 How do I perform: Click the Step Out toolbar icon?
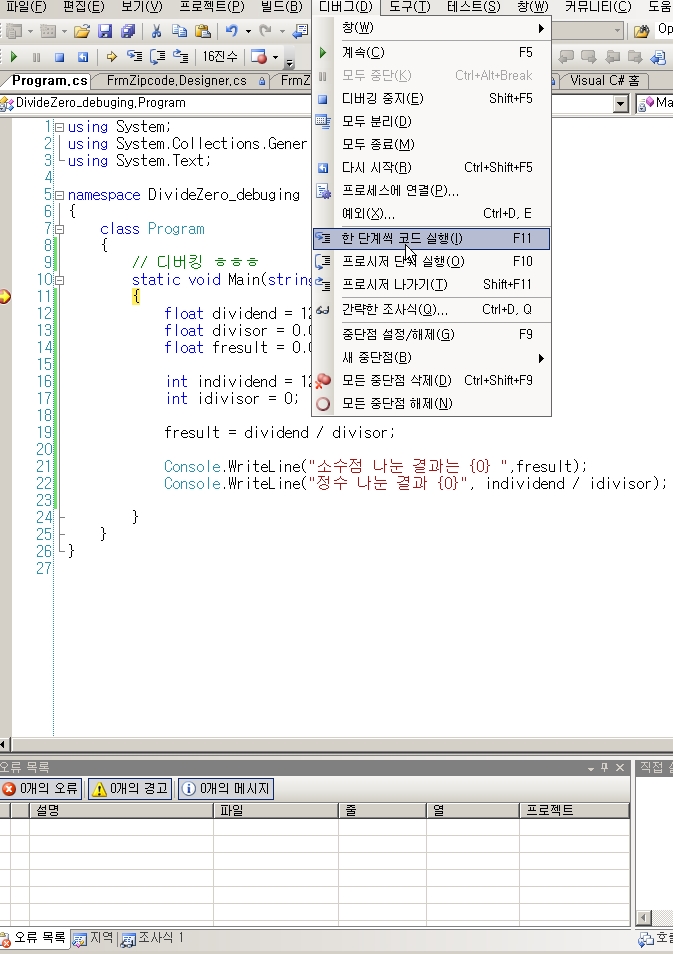tap(180, 57)
